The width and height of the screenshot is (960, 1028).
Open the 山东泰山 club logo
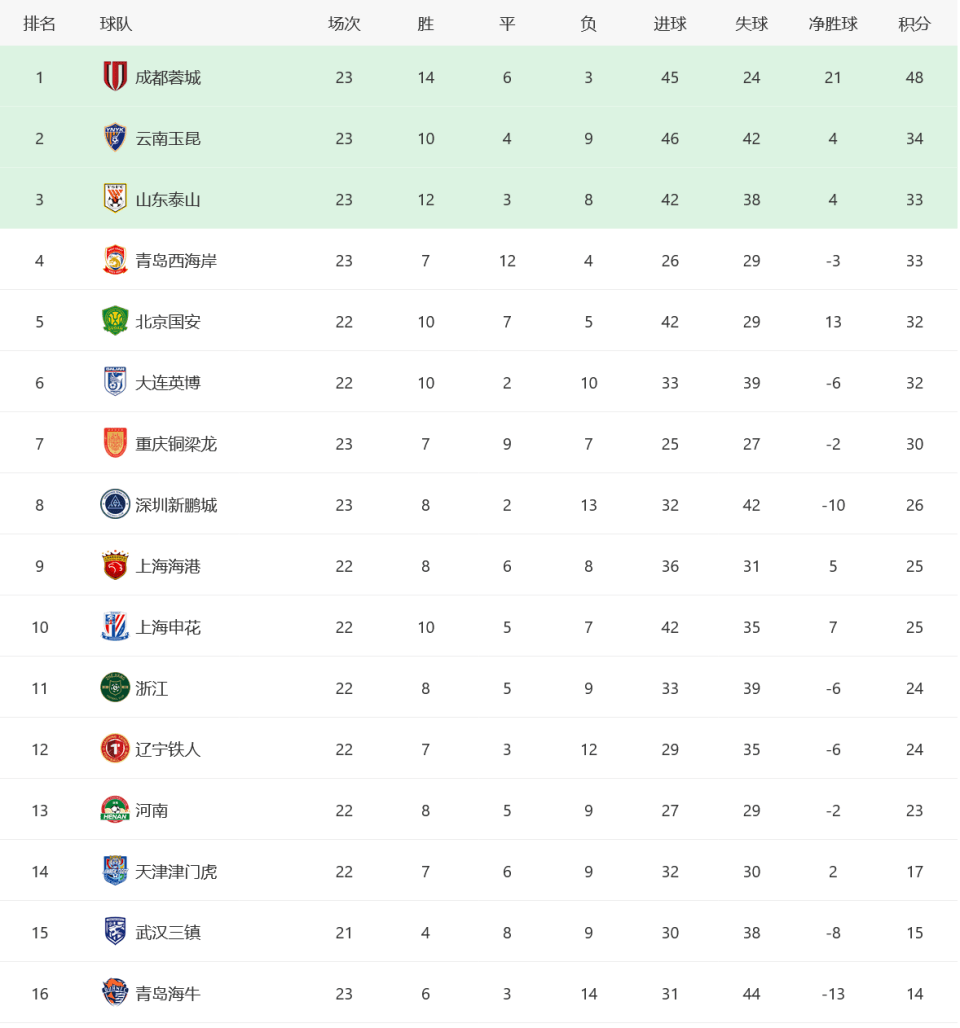point(115,199)
